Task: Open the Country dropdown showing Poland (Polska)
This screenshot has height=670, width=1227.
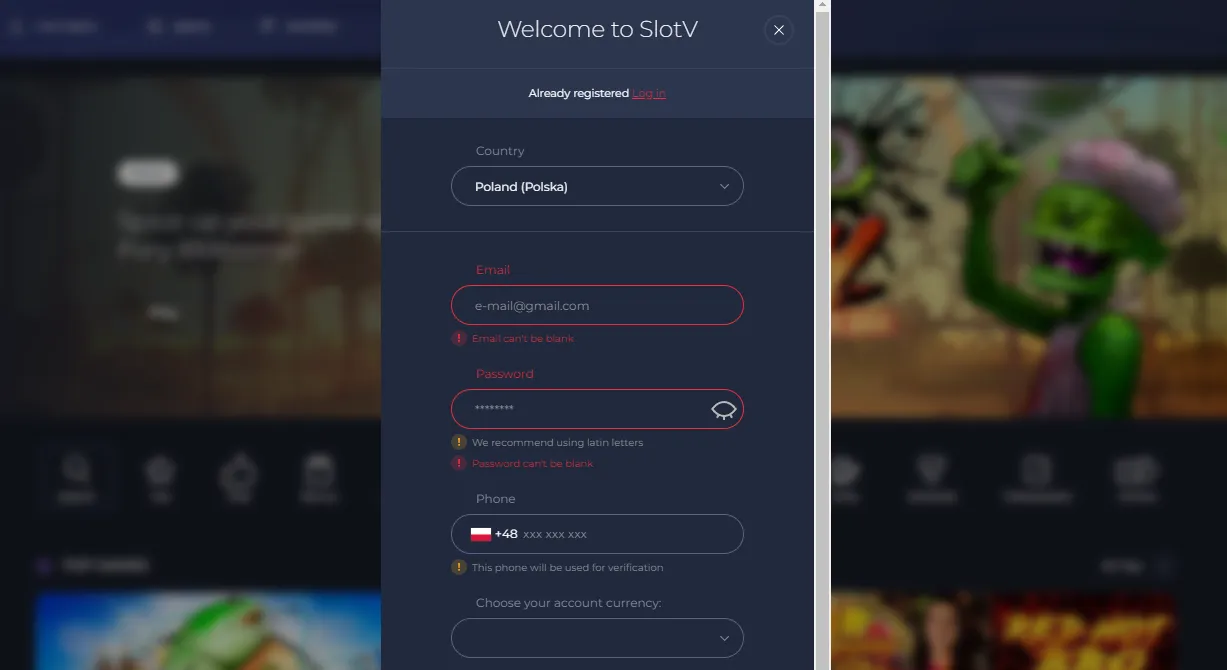Action: coord(597,186)
